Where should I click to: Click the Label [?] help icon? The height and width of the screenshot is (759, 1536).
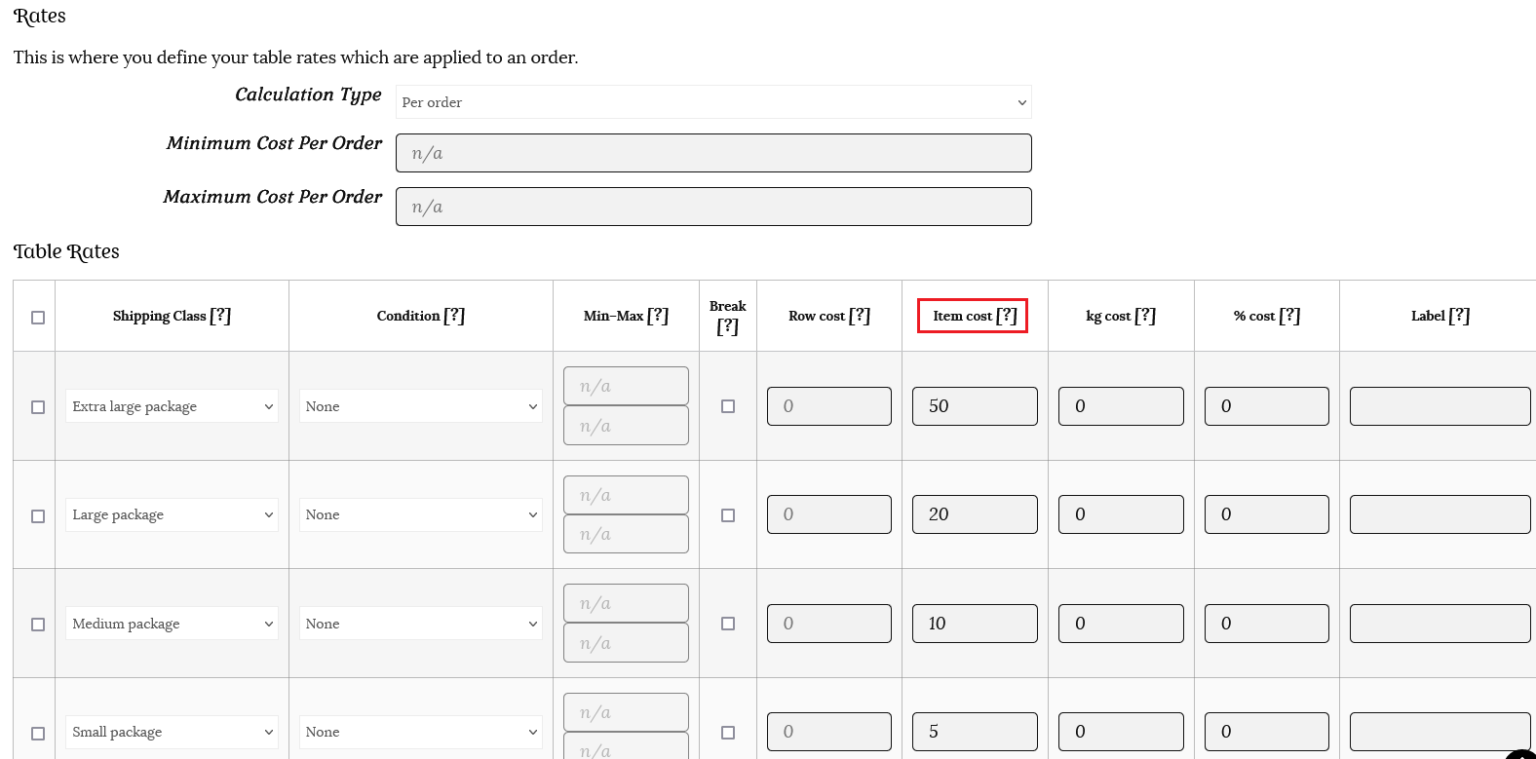1459,316
